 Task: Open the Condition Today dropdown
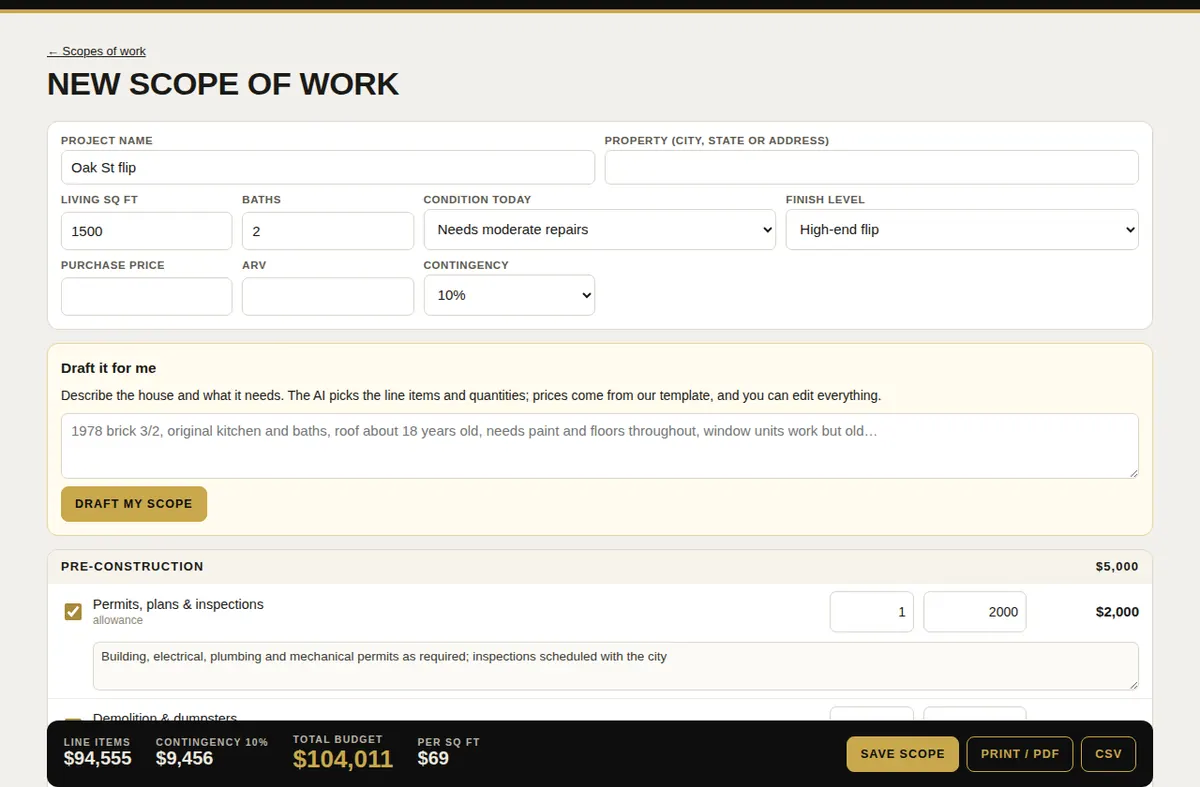tap(599, 229)
